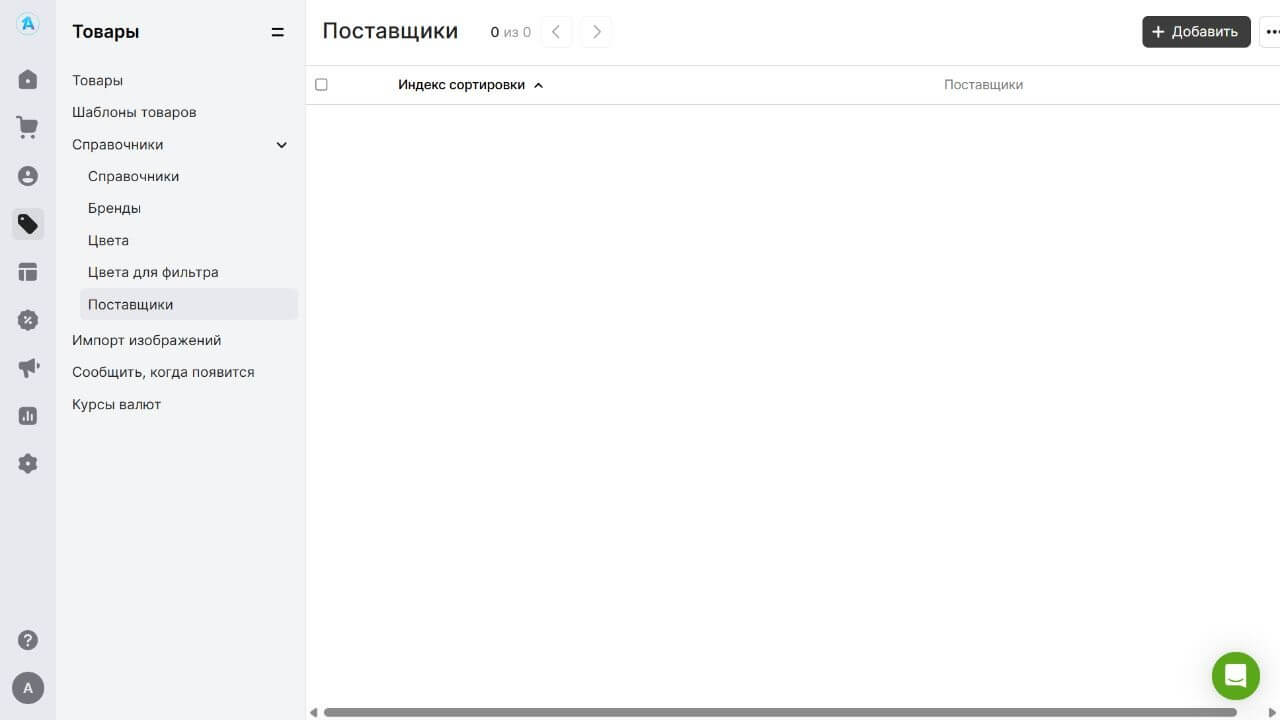Viewport: 1280px width, 720px height.
Task: Tick the select-all checkbox in table header
Action: (x=321, y=85)
